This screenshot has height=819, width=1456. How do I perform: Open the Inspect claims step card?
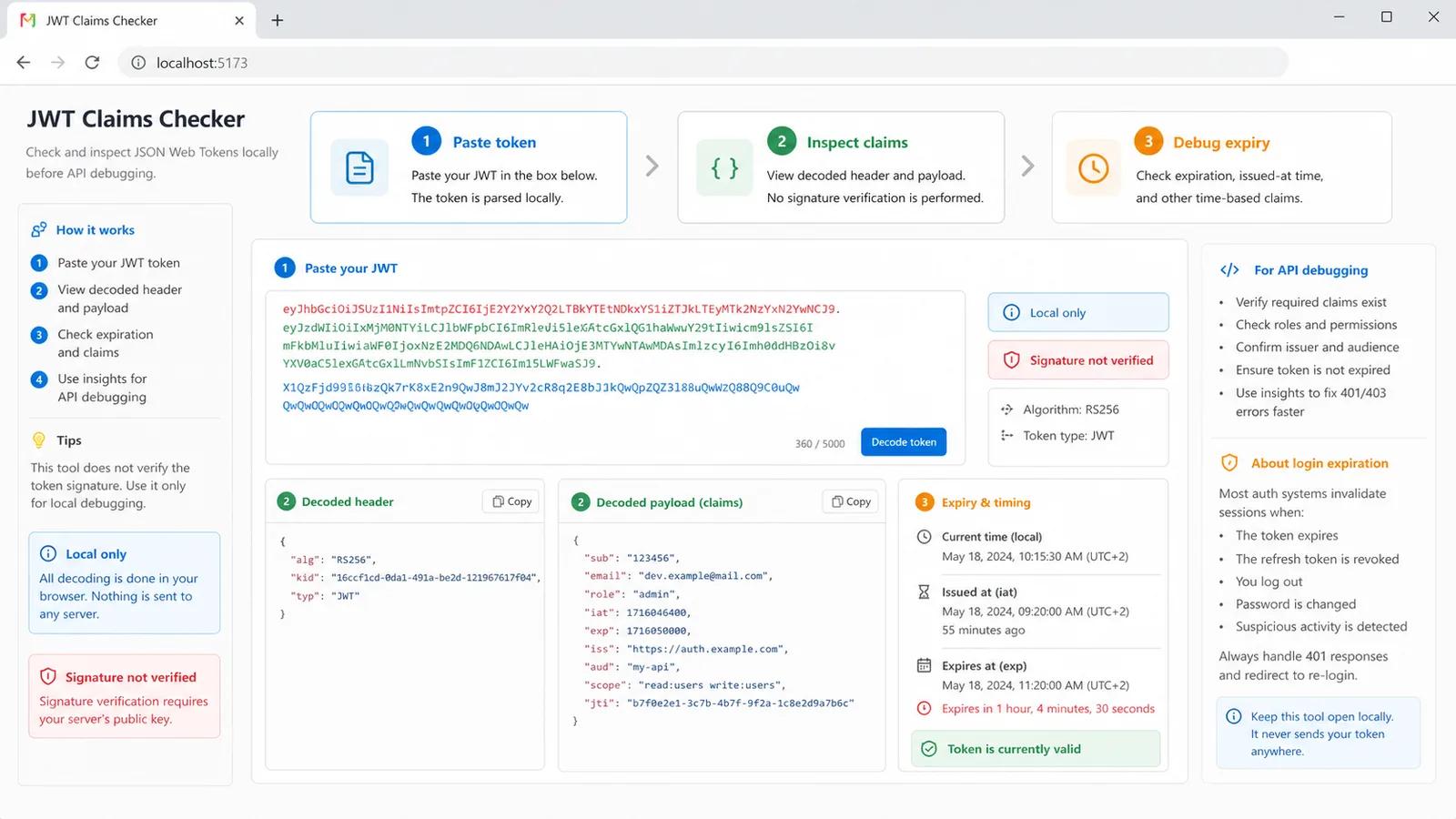click(x=841, y=167)
